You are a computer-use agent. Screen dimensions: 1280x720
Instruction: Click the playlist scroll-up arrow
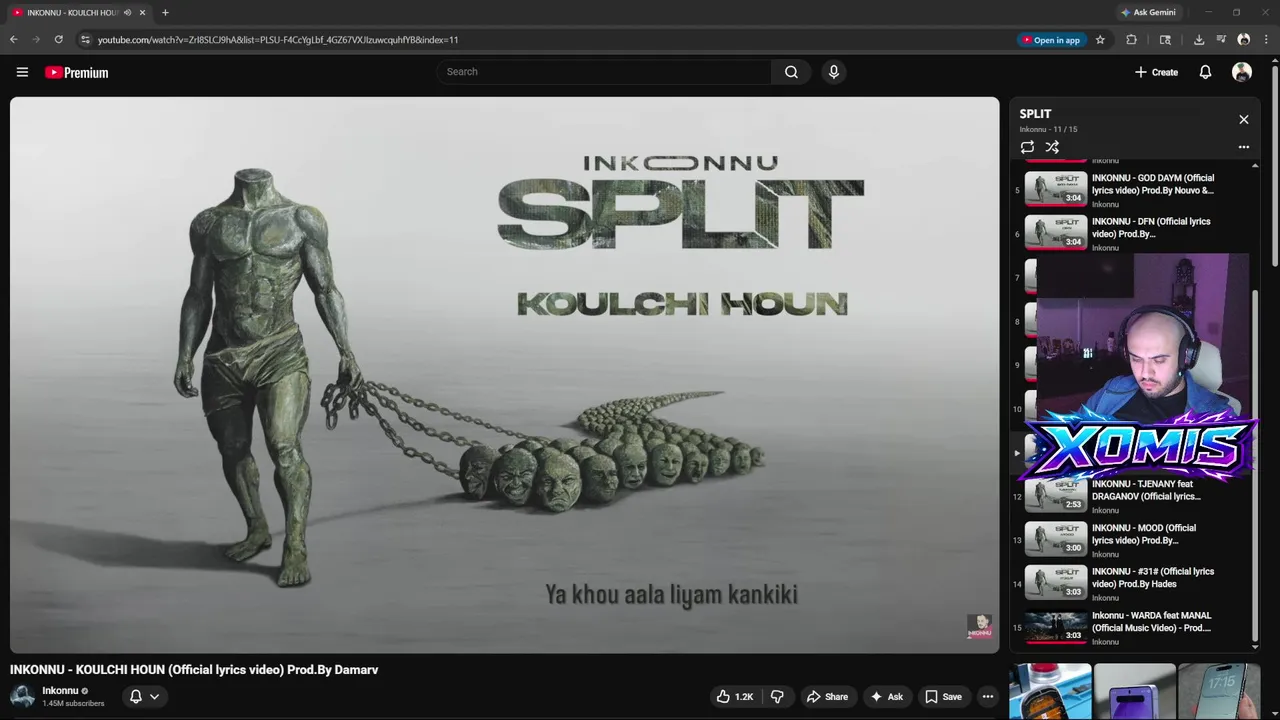(x=1255, y=165)
